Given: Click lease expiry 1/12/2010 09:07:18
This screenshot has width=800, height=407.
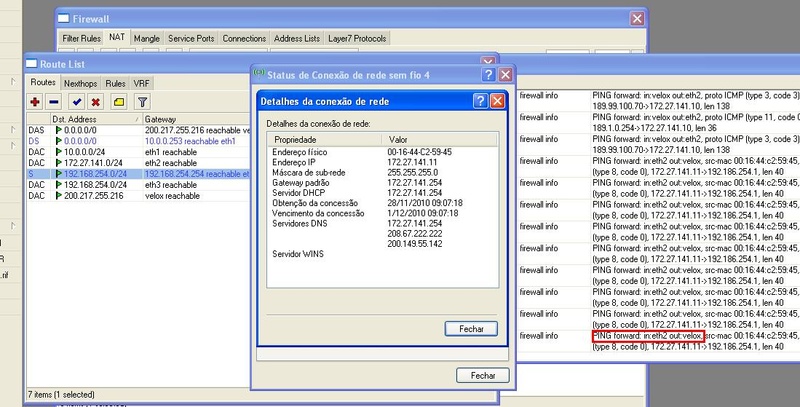Looking at the screenshot, I should coord(423,213).
